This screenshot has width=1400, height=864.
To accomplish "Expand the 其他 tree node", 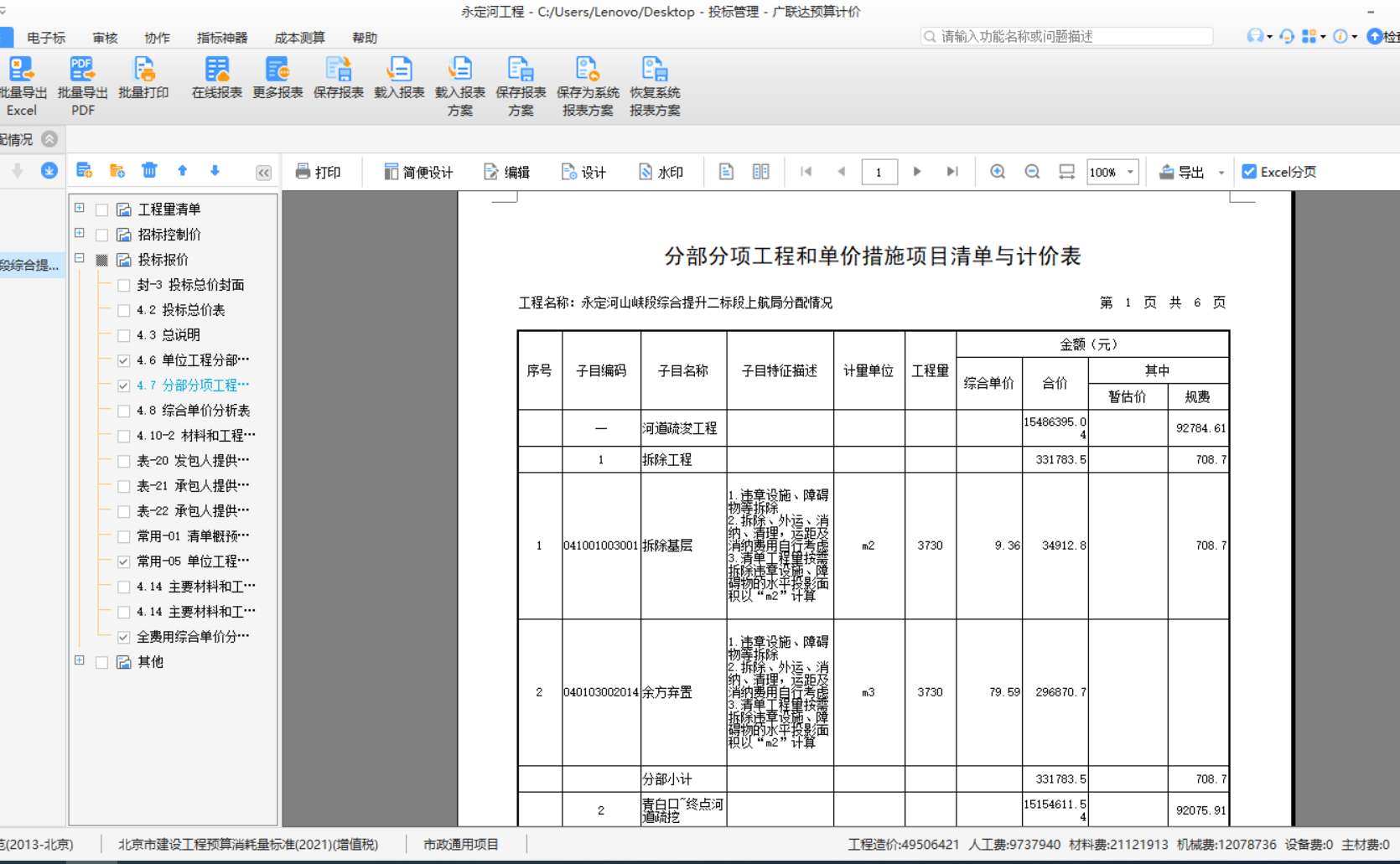I will 80,660.
